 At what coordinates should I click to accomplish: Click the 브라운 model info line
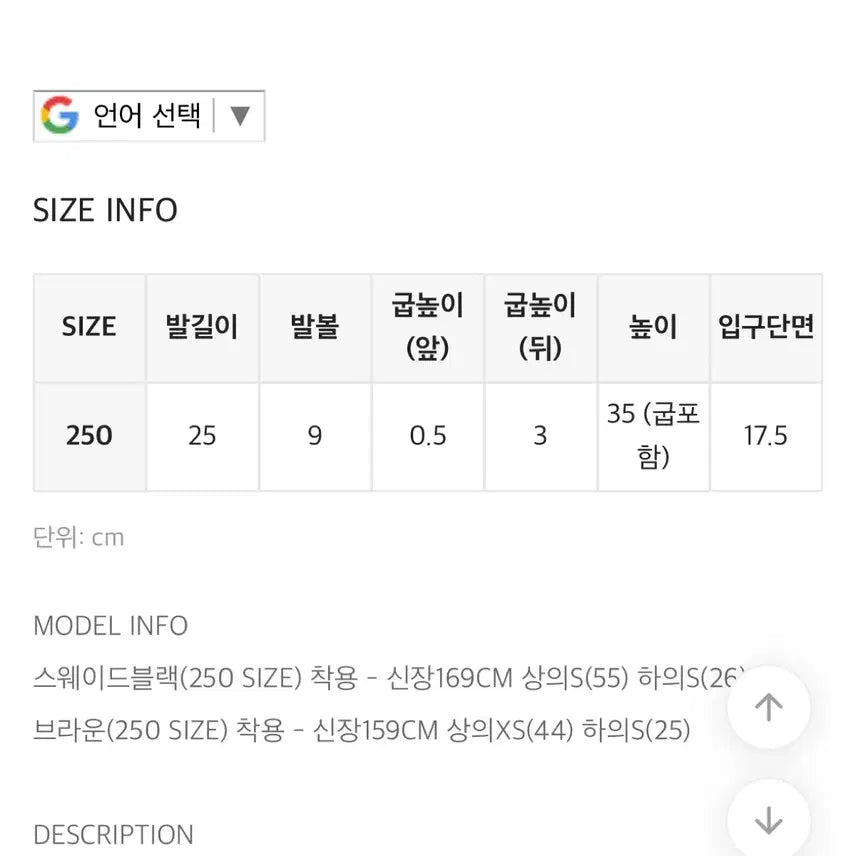[x=362, y=732]
